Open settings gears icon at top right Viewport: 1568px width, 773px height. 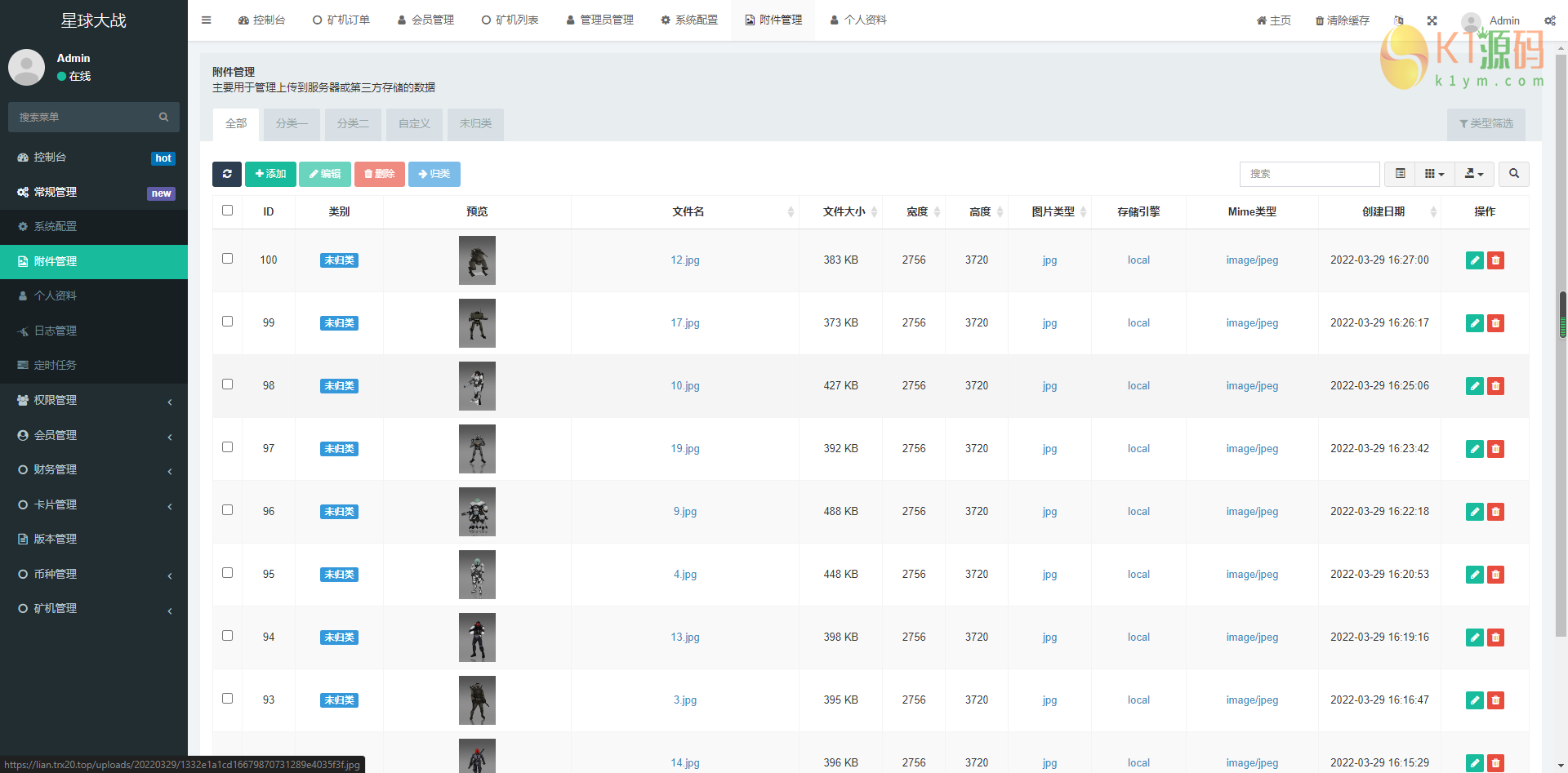(x=1549, y=20)
